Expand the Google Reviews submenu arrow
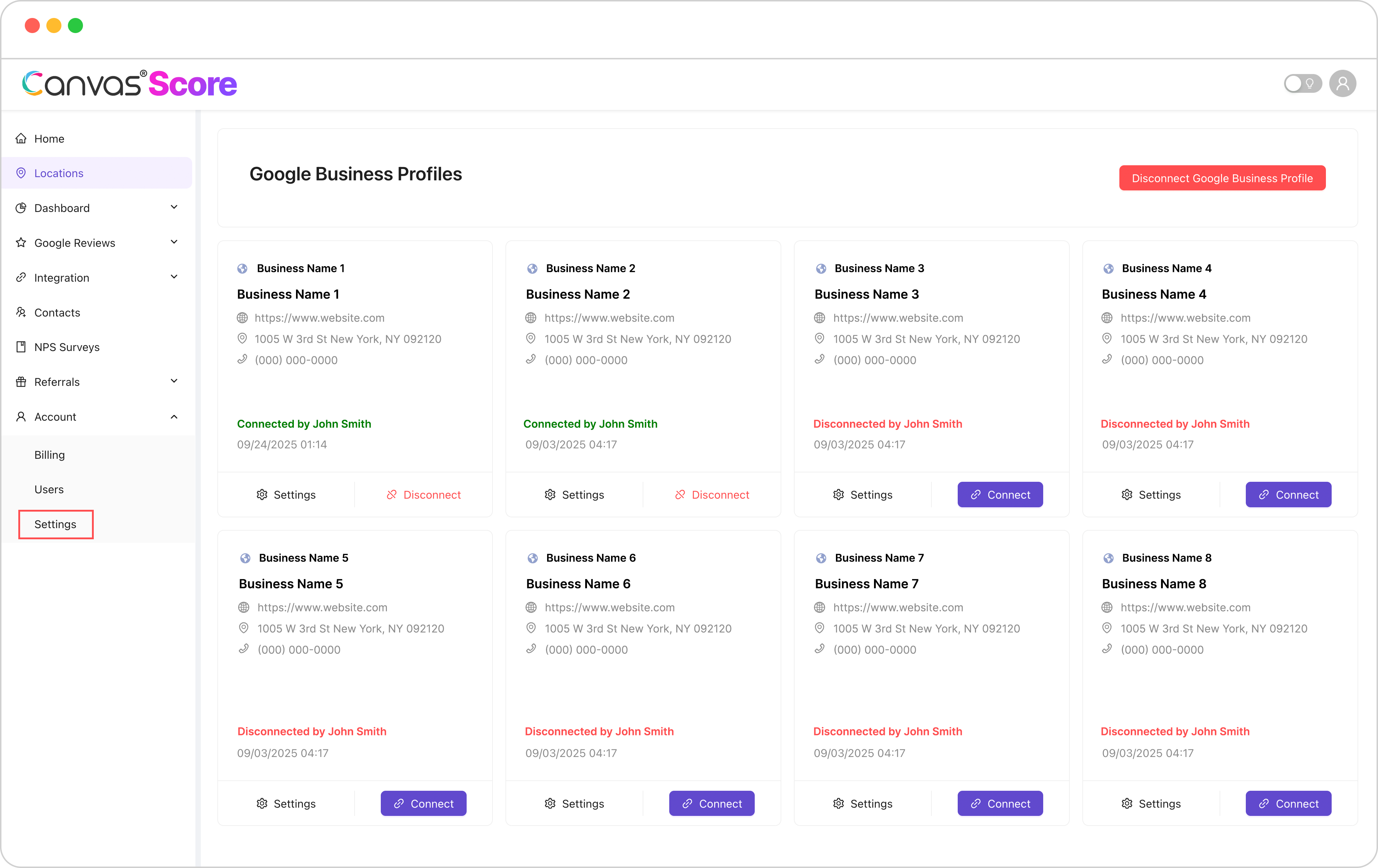This screenshot has height=868, width=1378. [x=174, y=242]
